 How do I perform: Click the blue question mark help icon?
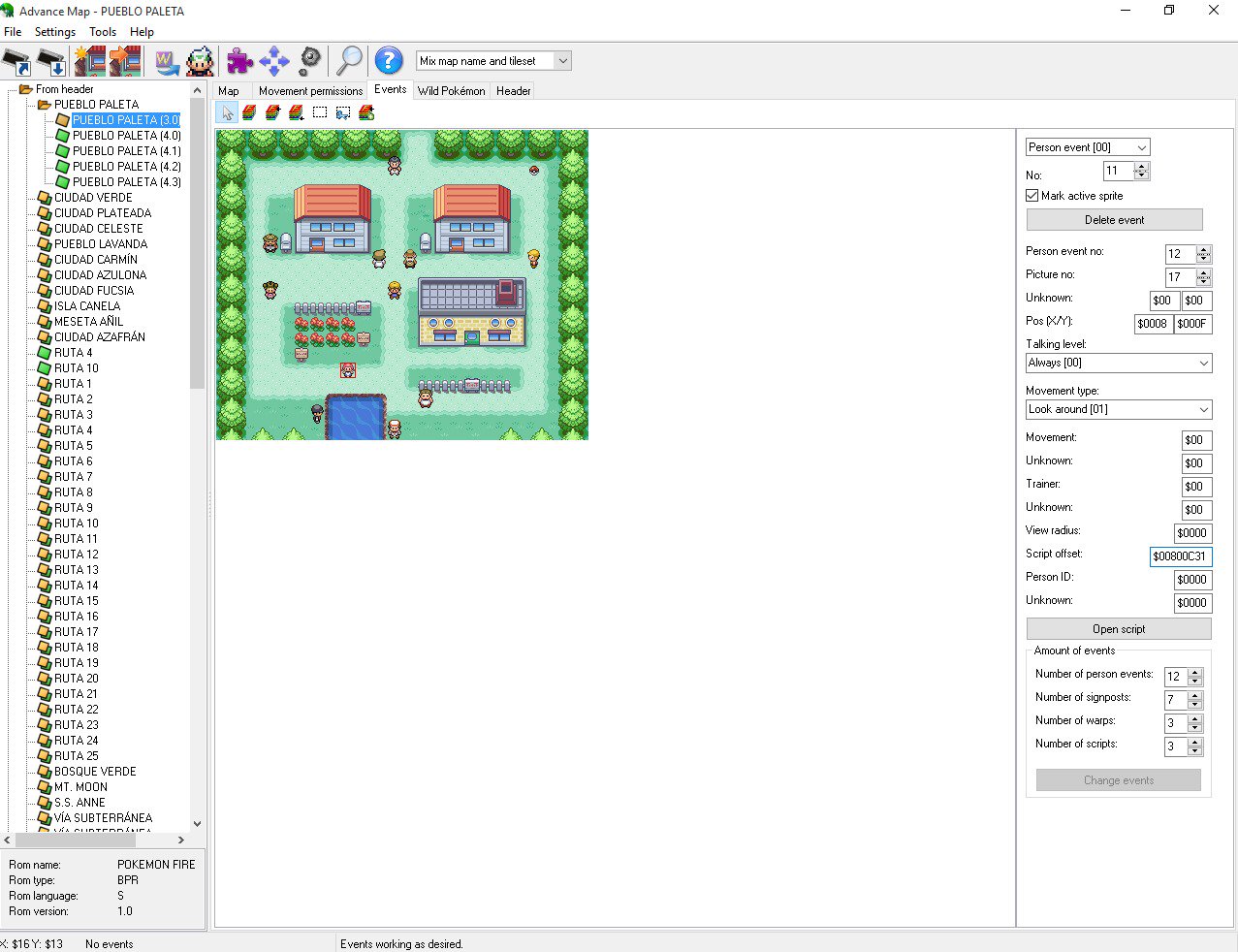coord(389,61)
